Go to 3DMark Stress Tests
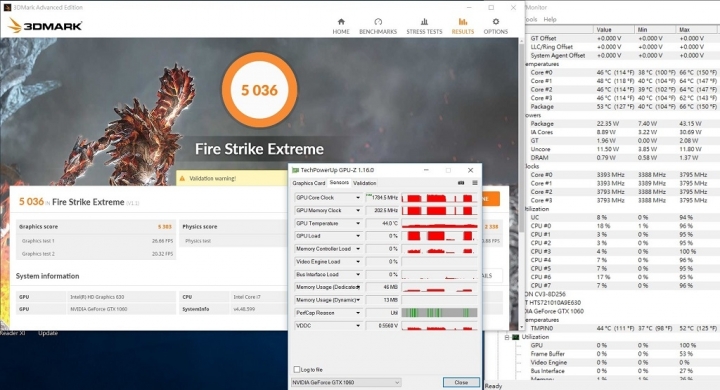720x390 pixels. click(424, 26)
